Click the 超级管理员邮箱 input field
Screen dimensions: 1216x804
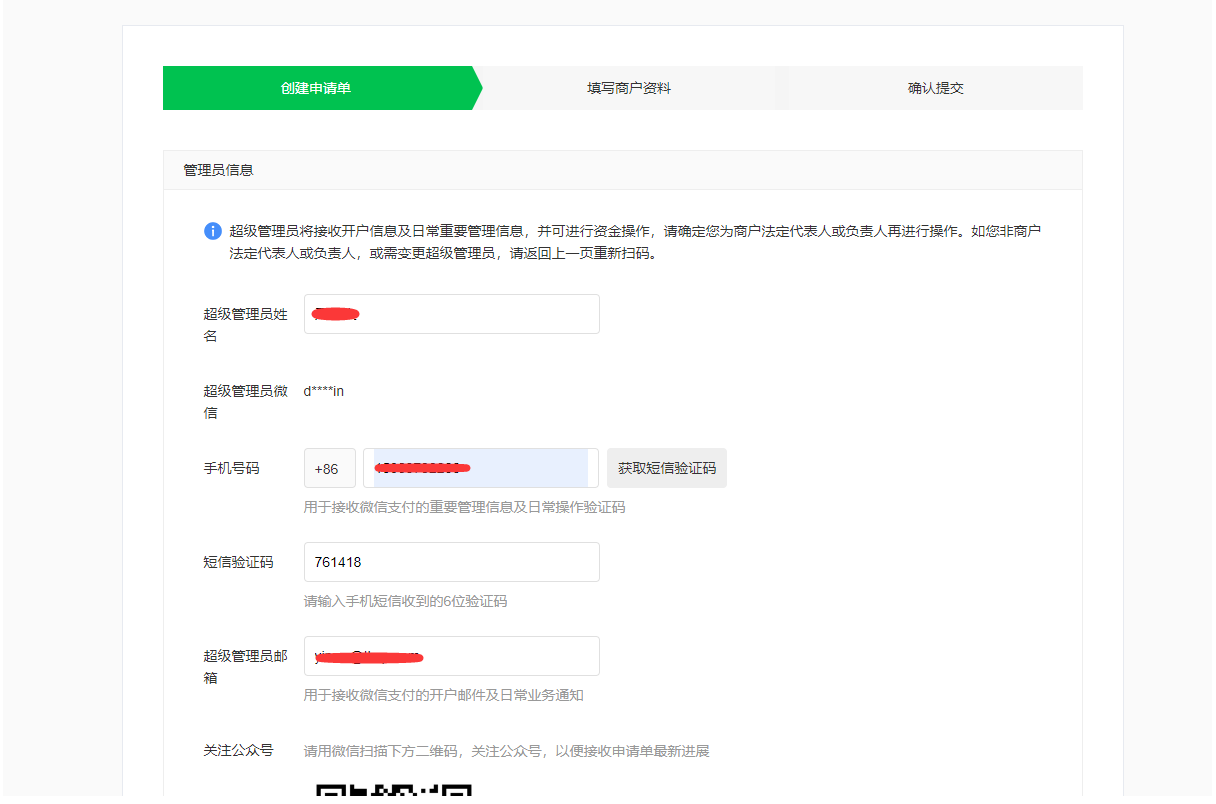point(451,656)
